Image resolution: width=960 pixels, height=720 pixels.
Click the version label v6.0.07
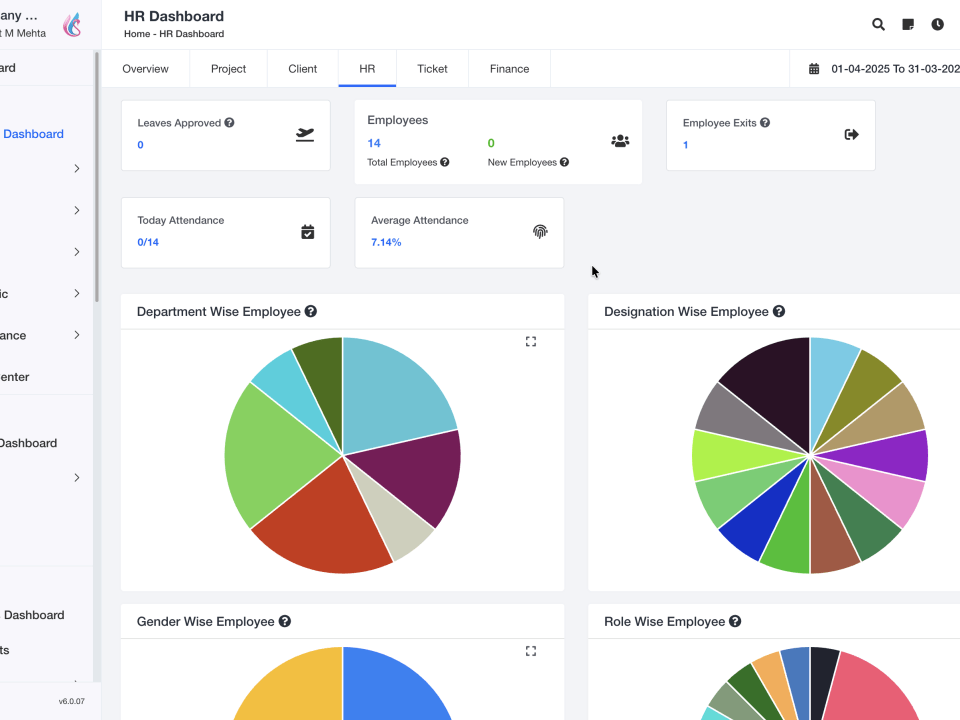click(72, 701)
